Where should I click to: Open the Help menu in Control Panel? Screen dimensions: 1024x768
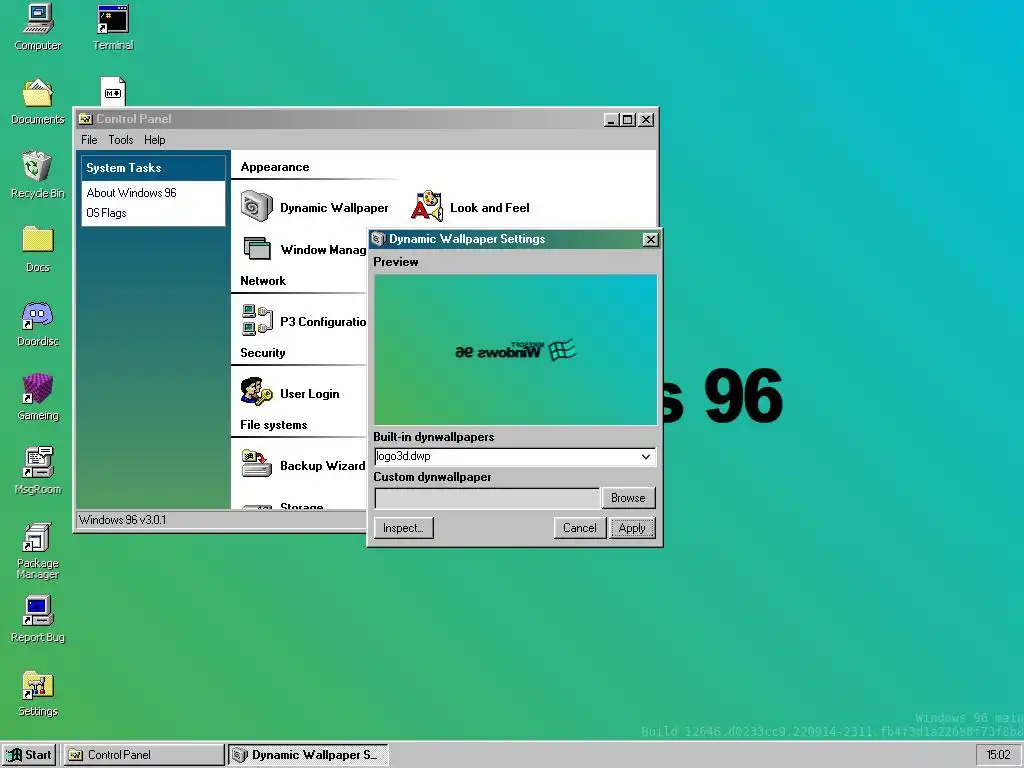point(155,140)
